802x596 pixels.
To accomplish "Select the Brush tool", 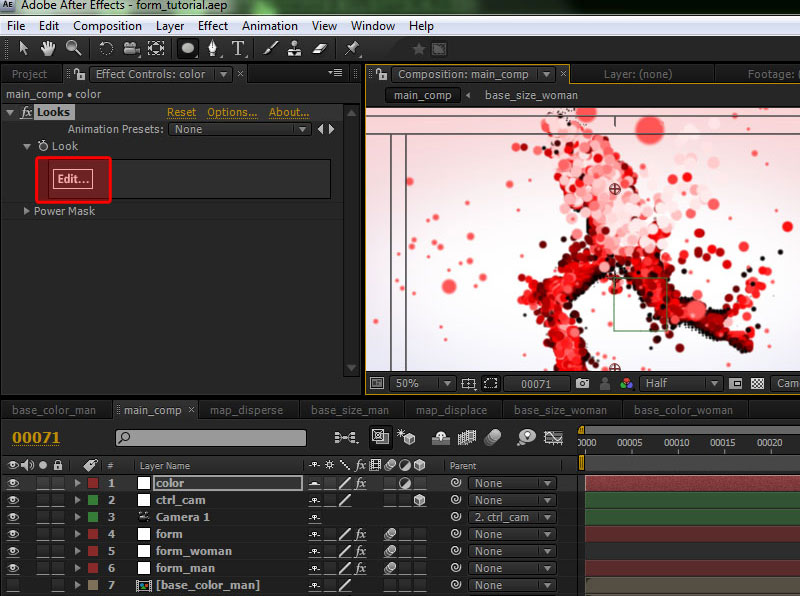I will click(x=270, y=49).
